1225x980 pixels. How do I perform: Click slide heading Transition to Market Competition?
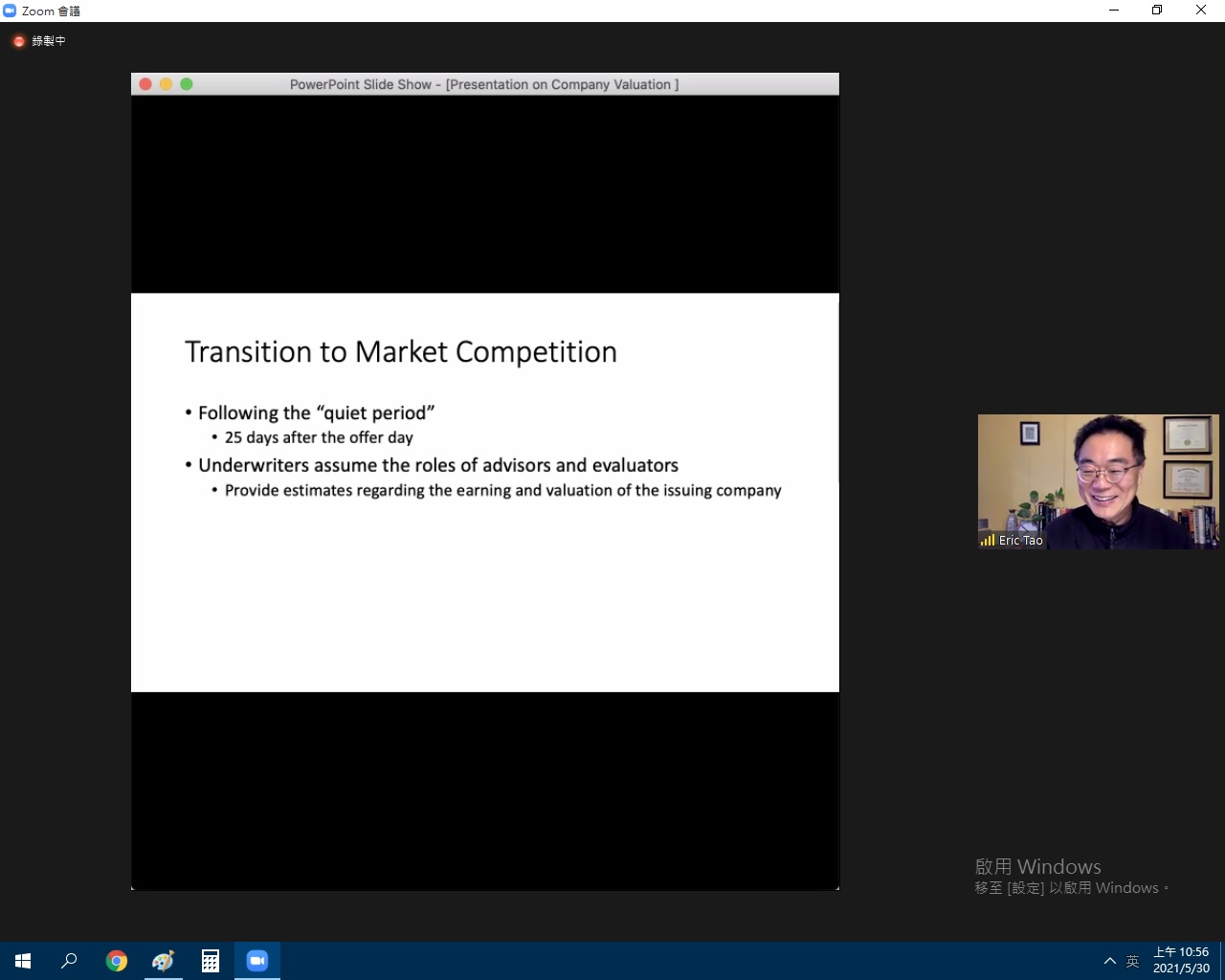click(400, 352)
